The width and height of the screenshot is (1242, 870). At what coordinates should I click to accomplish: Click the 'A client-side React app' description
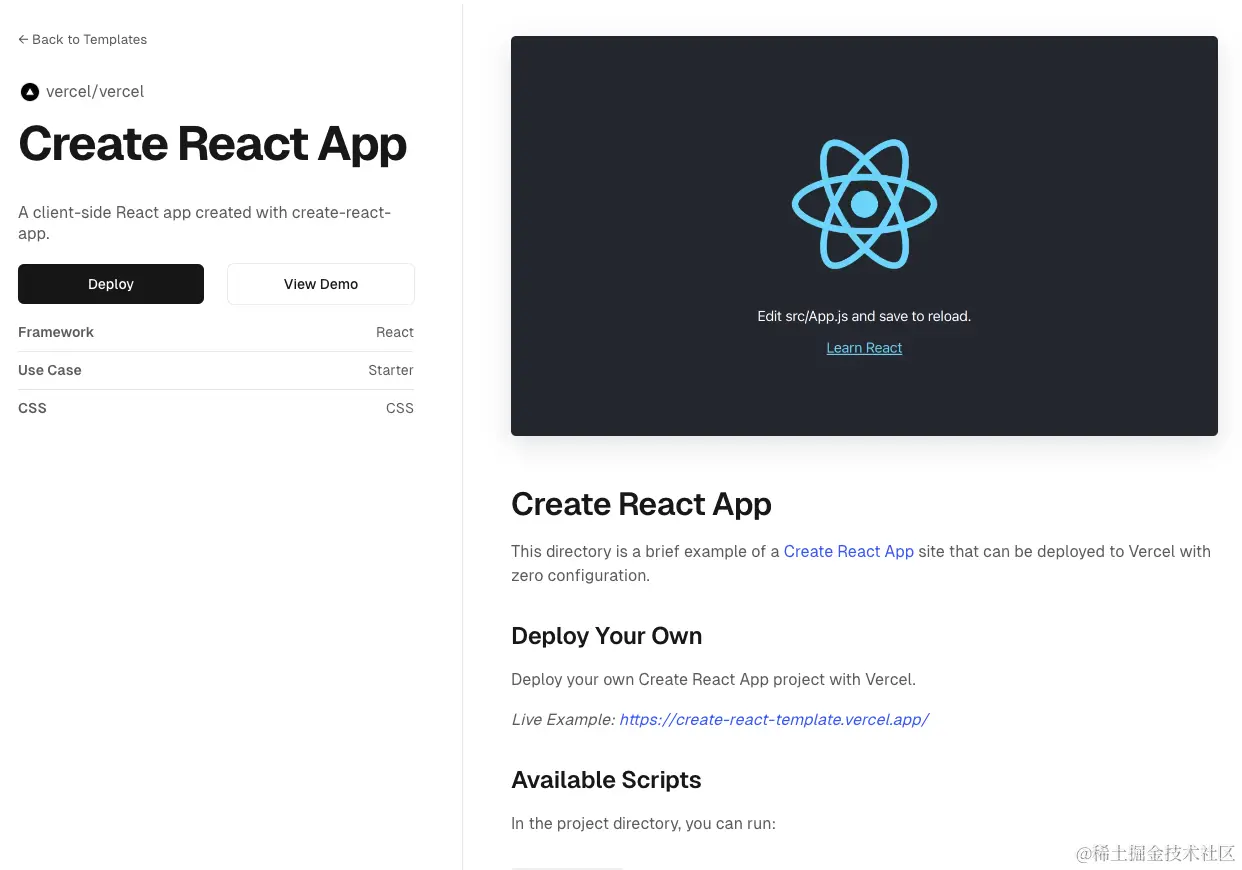pyautogui.click(x=205, y=222)
